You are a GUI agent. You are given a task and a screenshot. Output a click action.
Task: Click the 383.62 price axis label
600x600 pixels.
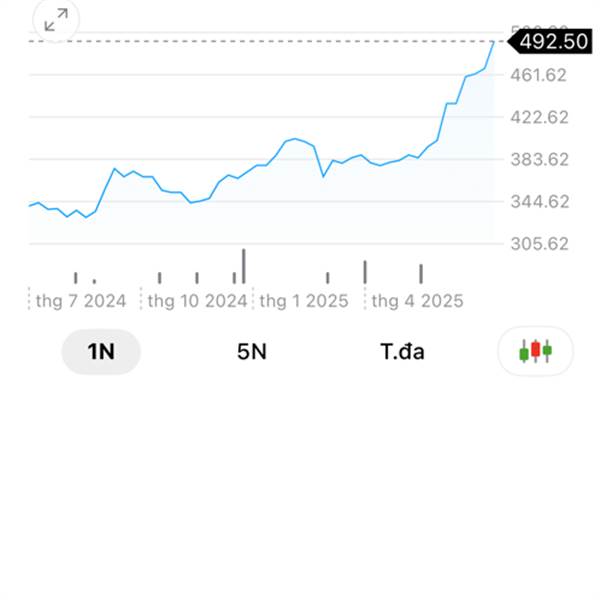(x=540, y=159)
